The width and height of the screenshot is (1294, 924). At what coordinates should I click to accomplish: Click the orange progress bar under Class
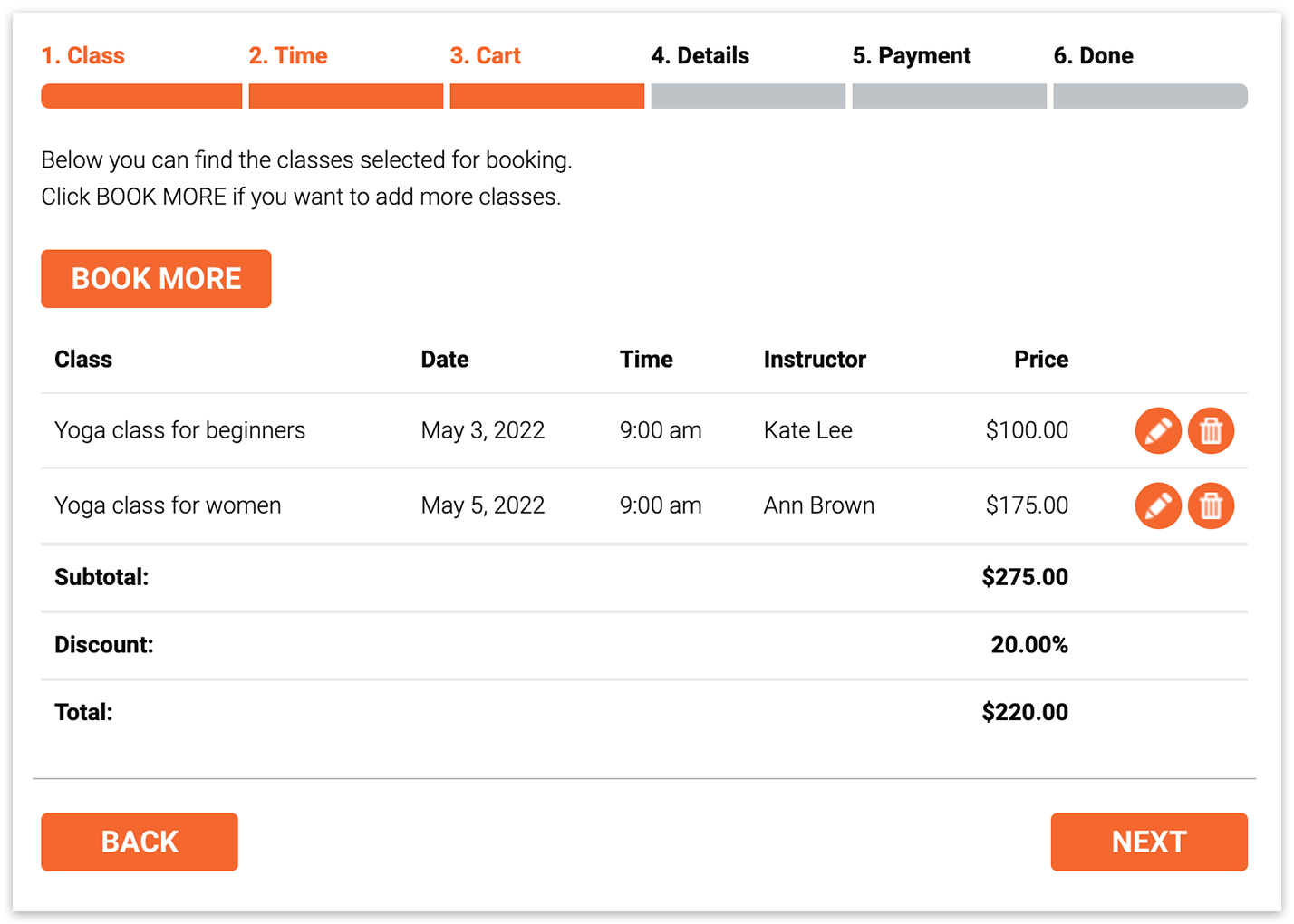[x=141, y=96]
